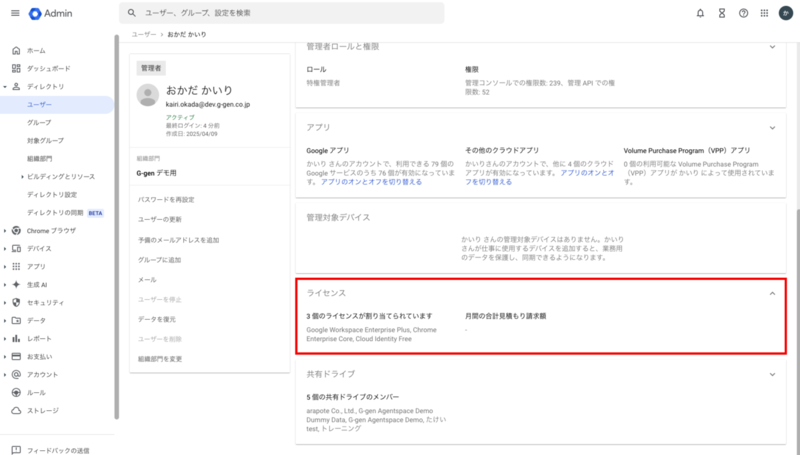Click the お支払い card icon
The height and width of the screenshot is (455, 800).
click(x=16, y=357)
